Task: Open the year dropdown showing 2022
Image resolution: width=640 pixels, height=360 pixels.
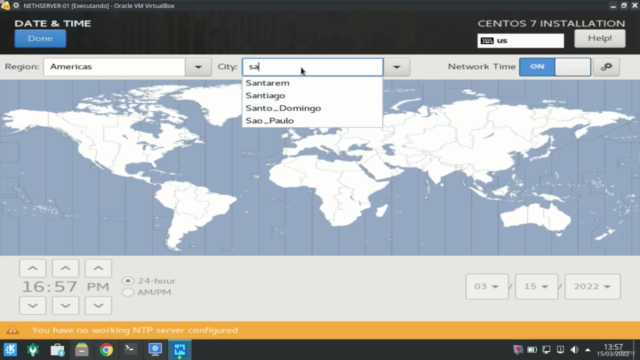Action: pos(592,287)
